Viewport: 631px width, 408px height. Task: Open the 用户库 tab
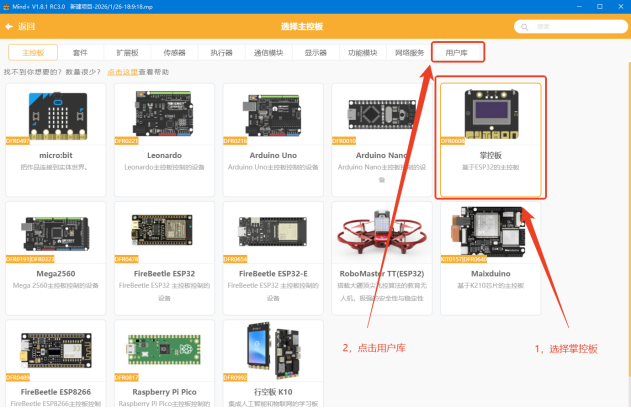(457, 53)
